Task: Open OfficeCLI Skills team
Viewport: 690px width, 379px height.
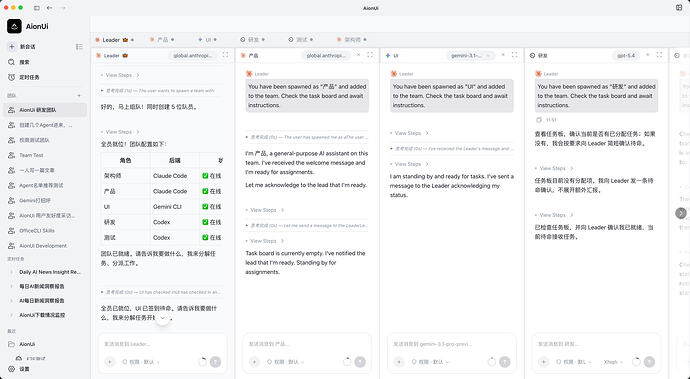Action: tap(45, 231)
